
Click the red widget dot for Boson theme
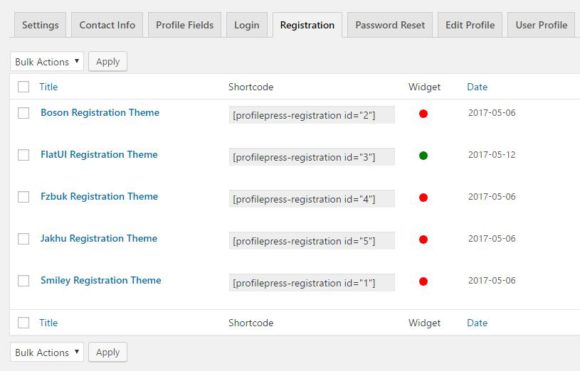(x=423, y=114)
